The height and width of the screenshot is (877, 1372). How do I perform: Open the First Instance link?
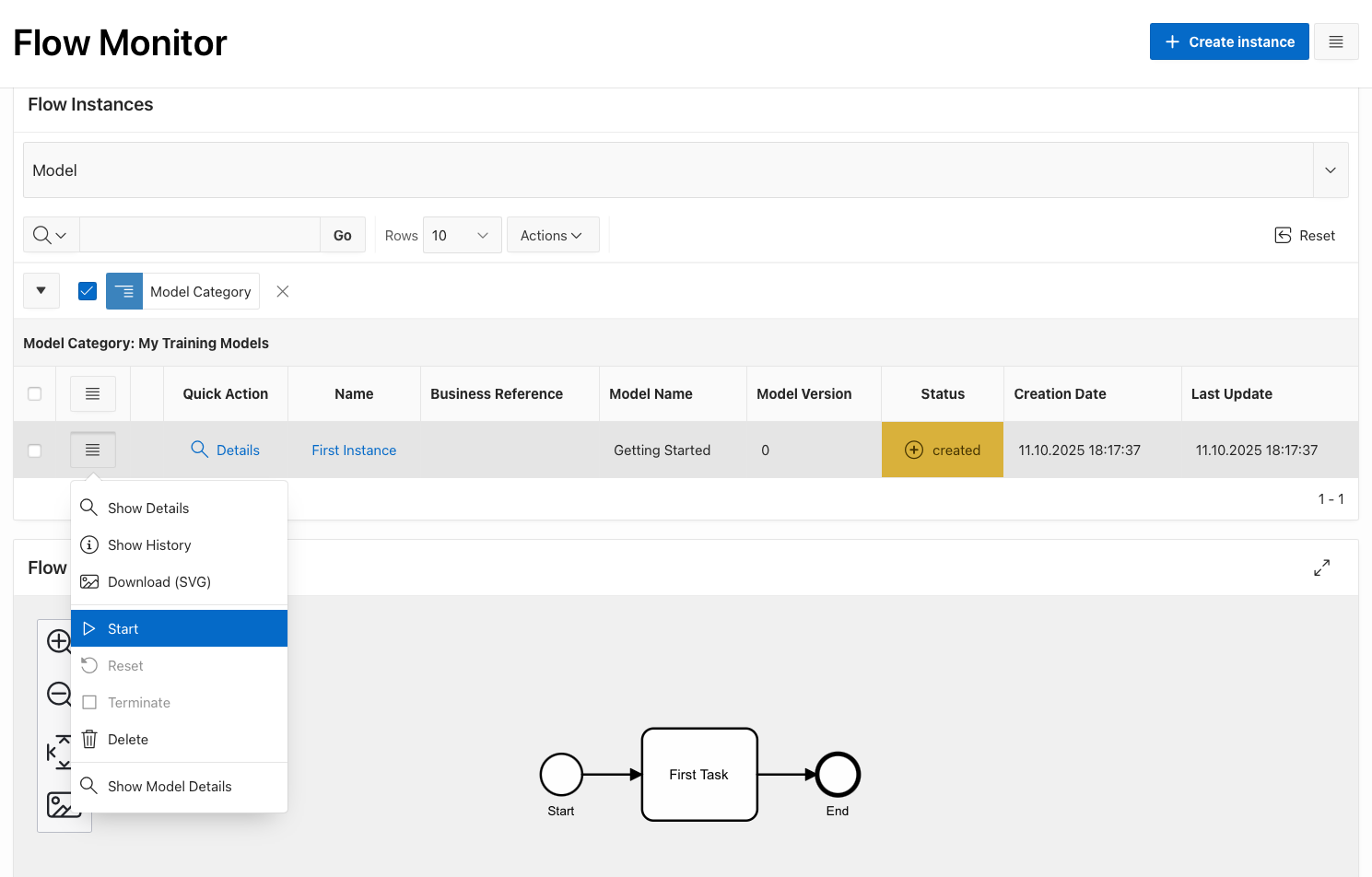coord(354,450)
